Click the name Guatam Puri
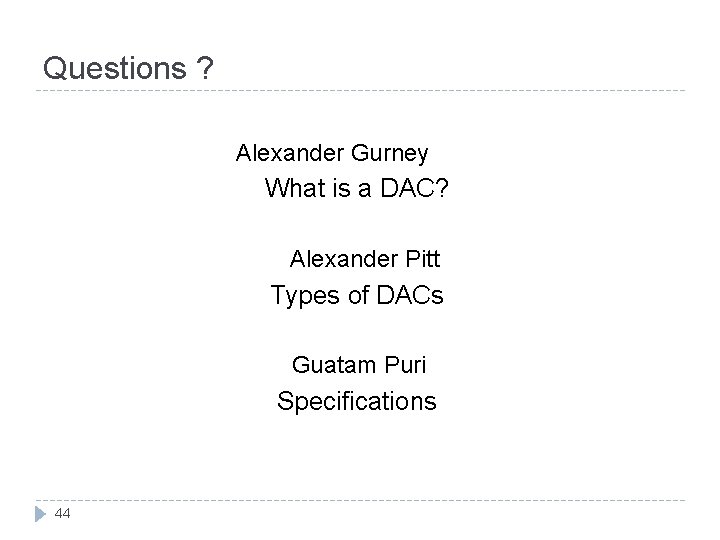 pyautogui.click(x=358, y=365)
